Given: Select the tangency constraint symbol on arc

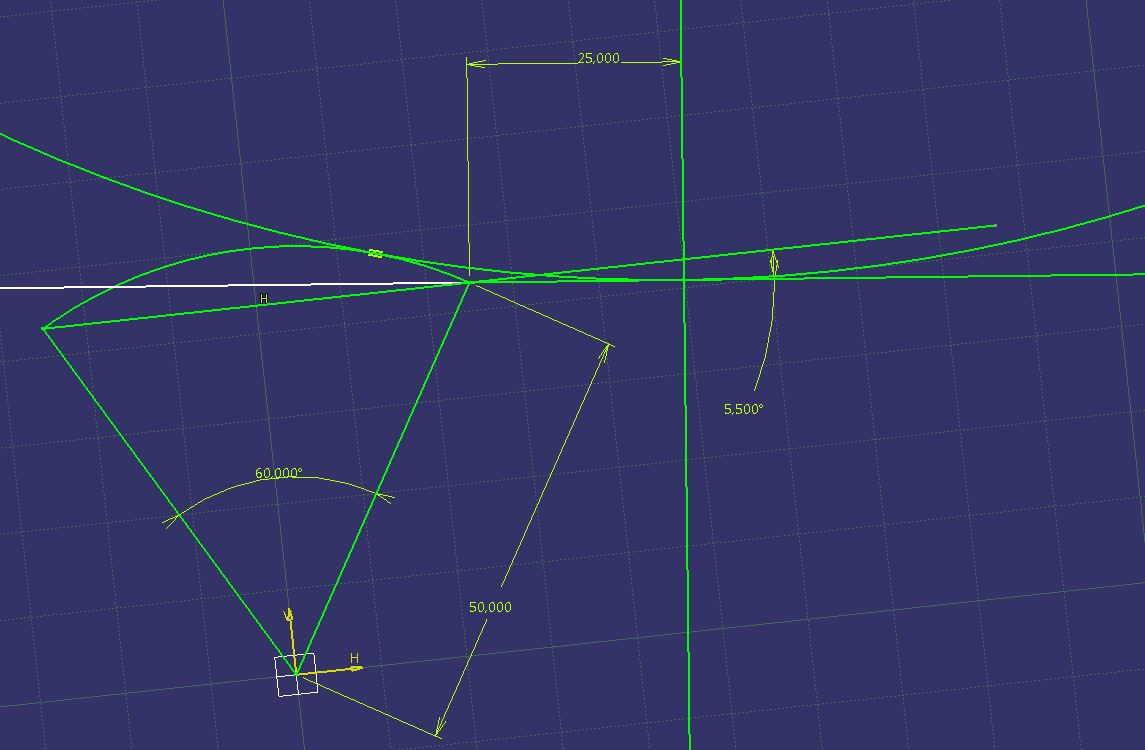Looking at the screenshot, I should [375, 253].
